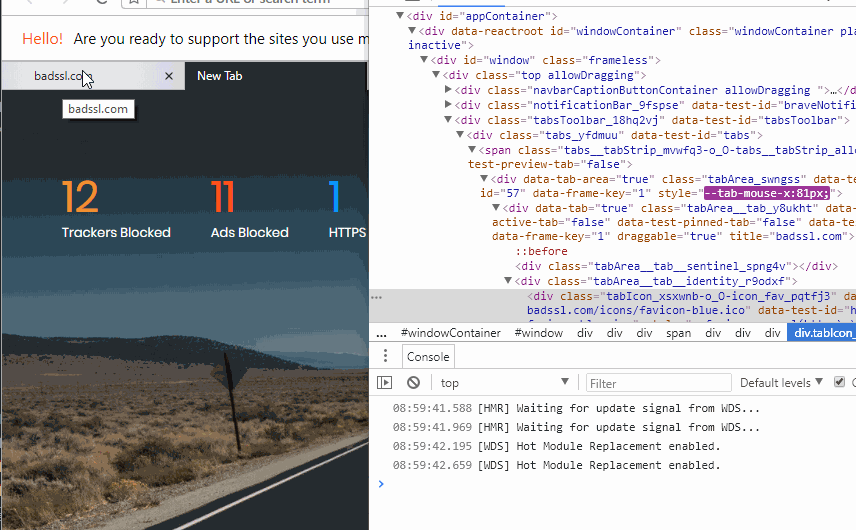Collapse the div id window node
The height and width of the screenshot is (530, 856).
[424, 59]
